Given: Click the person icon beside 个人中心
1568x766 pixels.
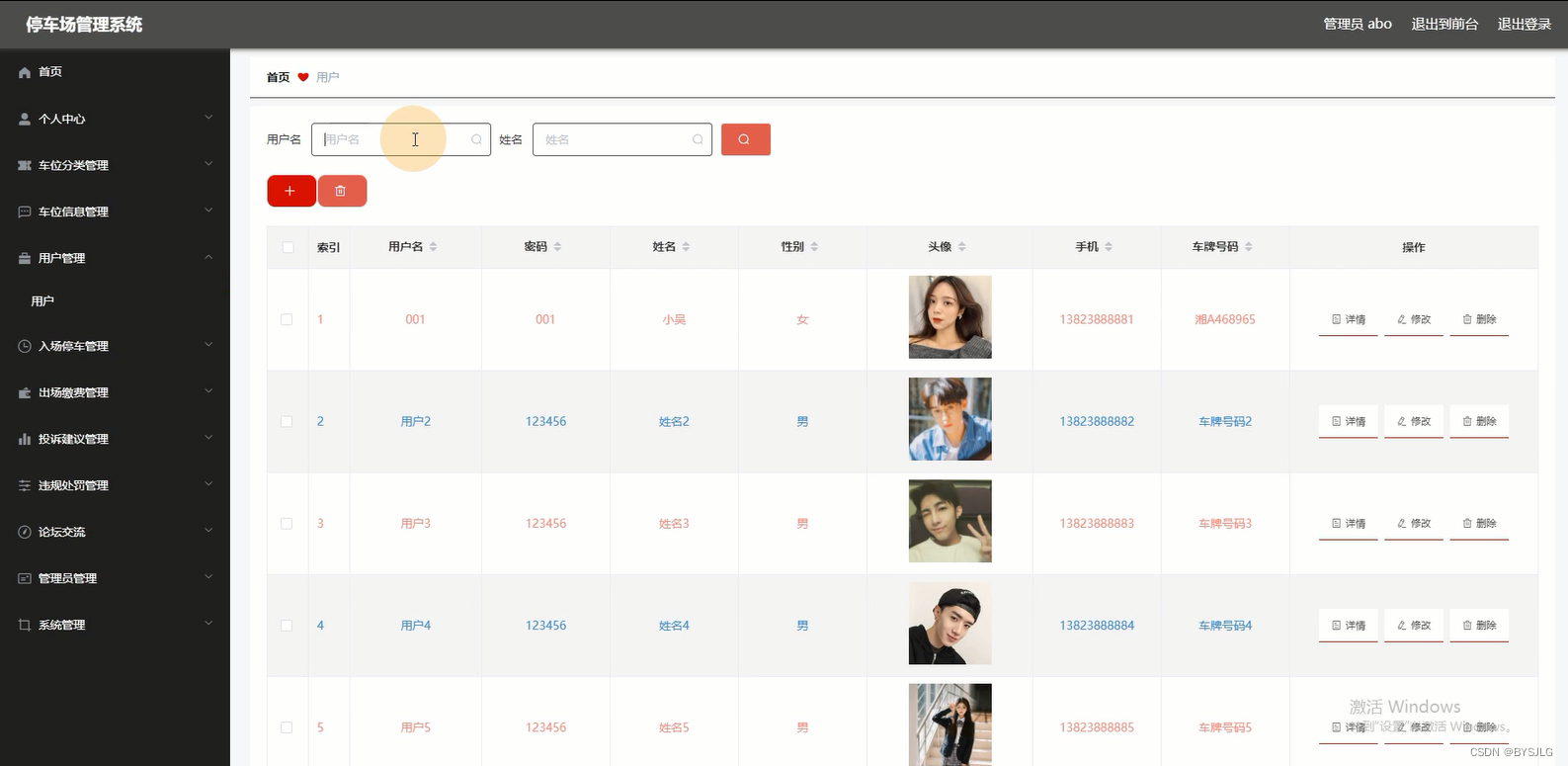Looking at the screenshot, I should pos(25,119).
